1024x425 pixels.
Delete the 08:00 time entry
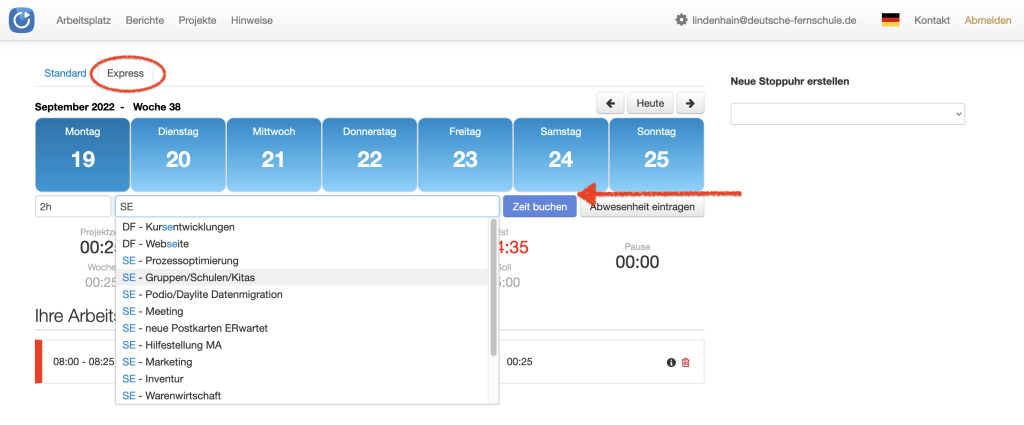[686, 362]
